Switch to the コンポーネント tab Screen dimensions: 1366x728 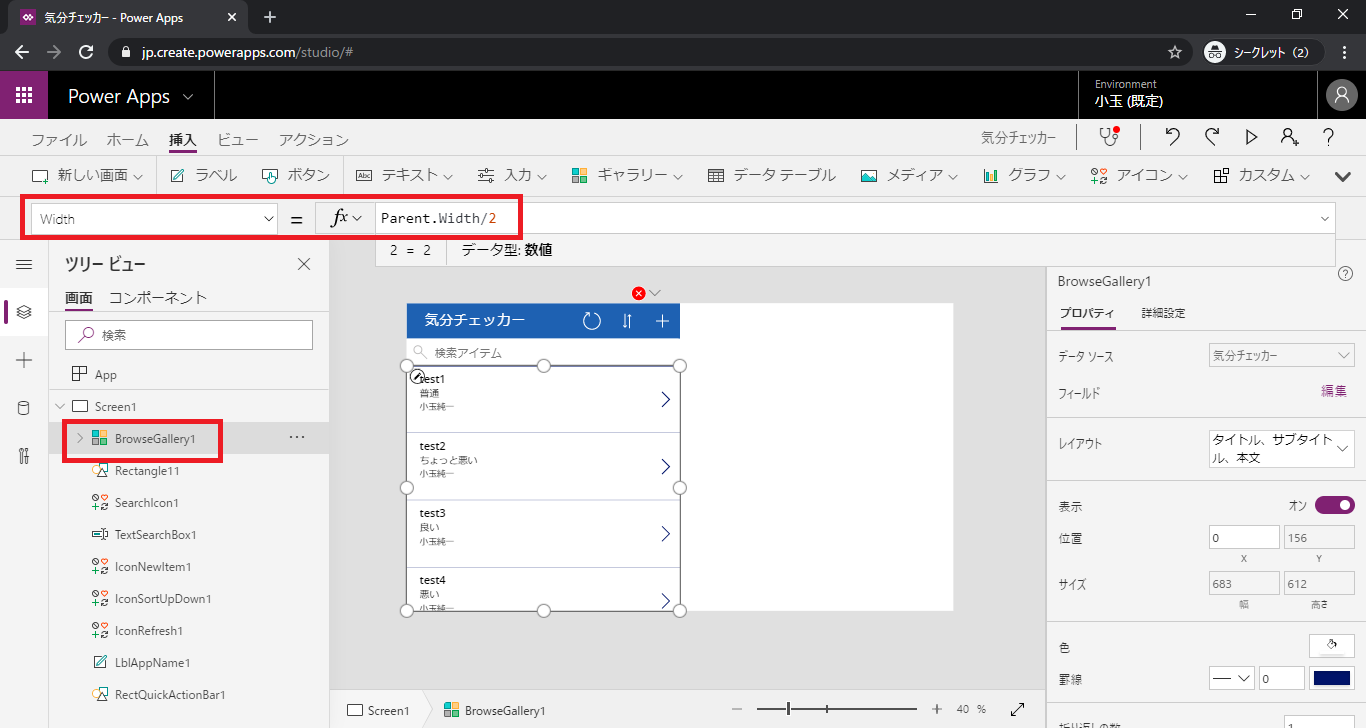point(158,298)
